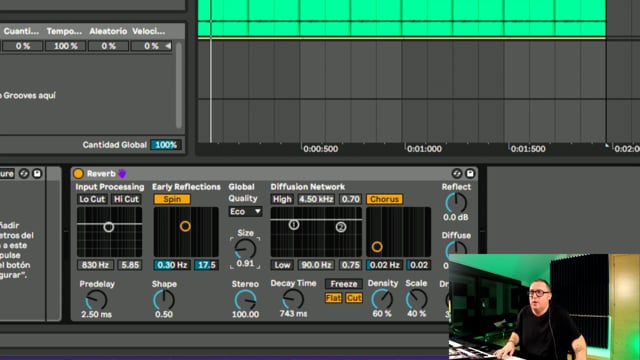Image resolution: width=640 pixels, height=360 pixels.
Task: Click the Freeze button
Action: click(x=344, y=284)
